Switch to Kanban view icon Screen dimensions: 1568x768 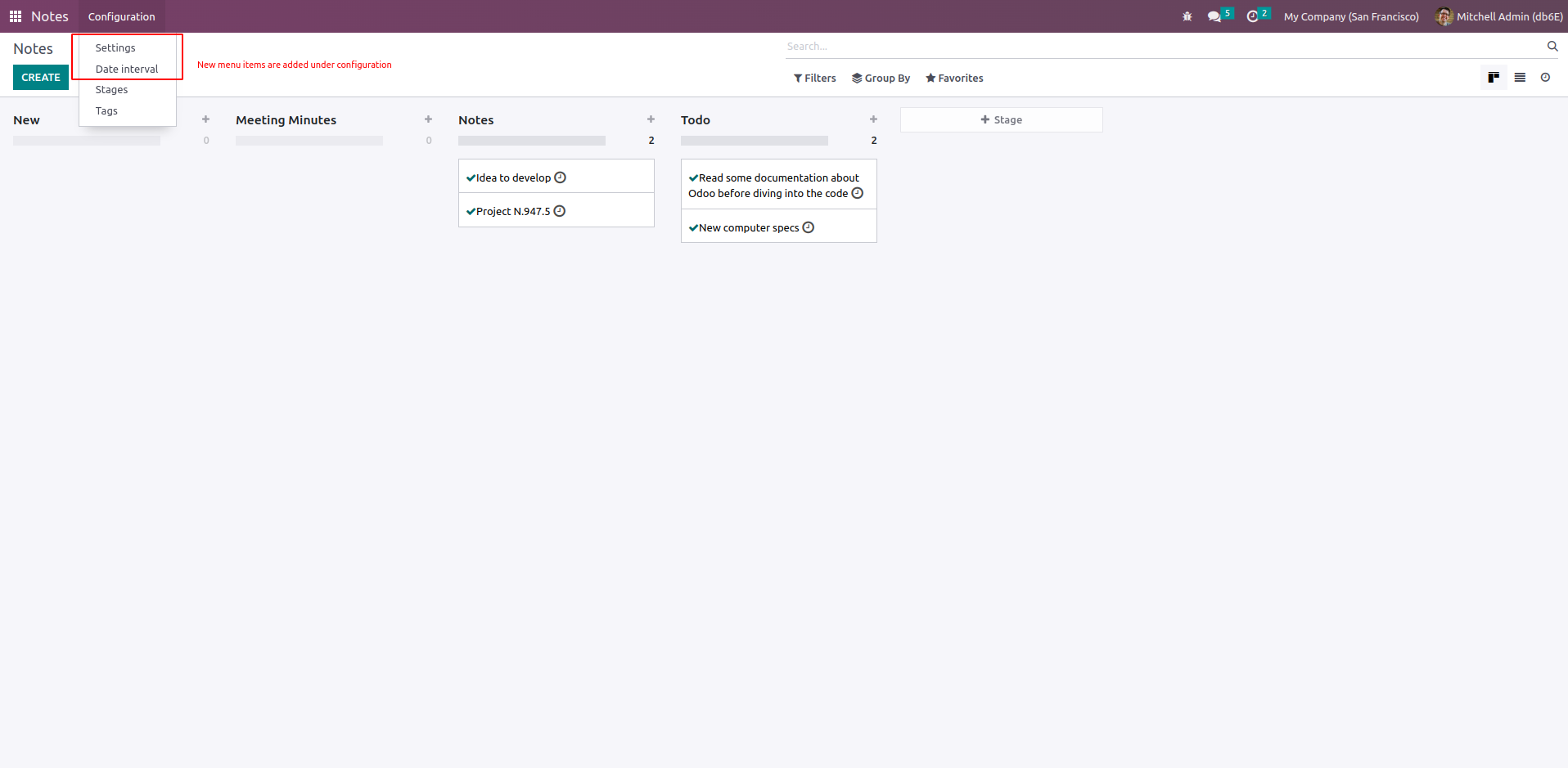[1494, 78]
